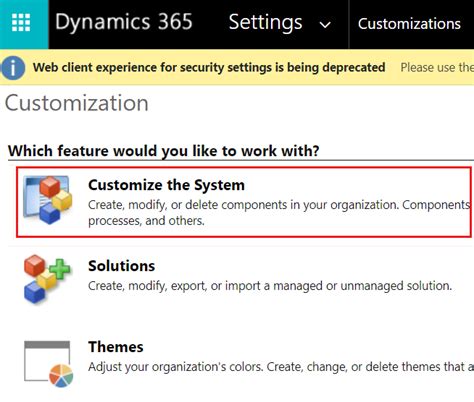Click the deprecation warning banner text
The height and width of the screenshot is (402, 474).
pos(209,68)
